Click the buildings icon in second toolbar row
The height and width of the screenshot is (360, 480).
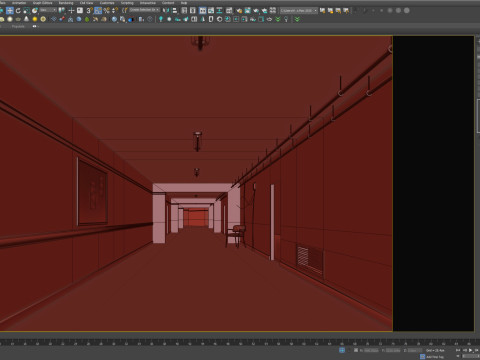[141, 19]
